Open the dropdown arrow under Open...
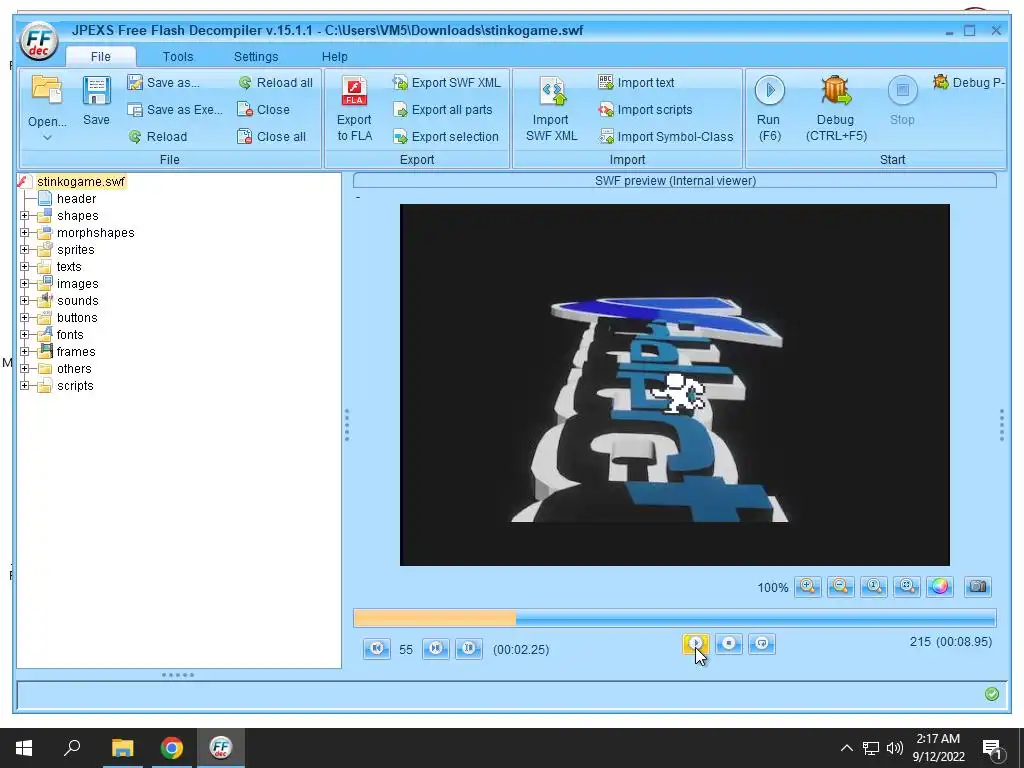This screenshot has width=1024, height=768. [47, 137]
